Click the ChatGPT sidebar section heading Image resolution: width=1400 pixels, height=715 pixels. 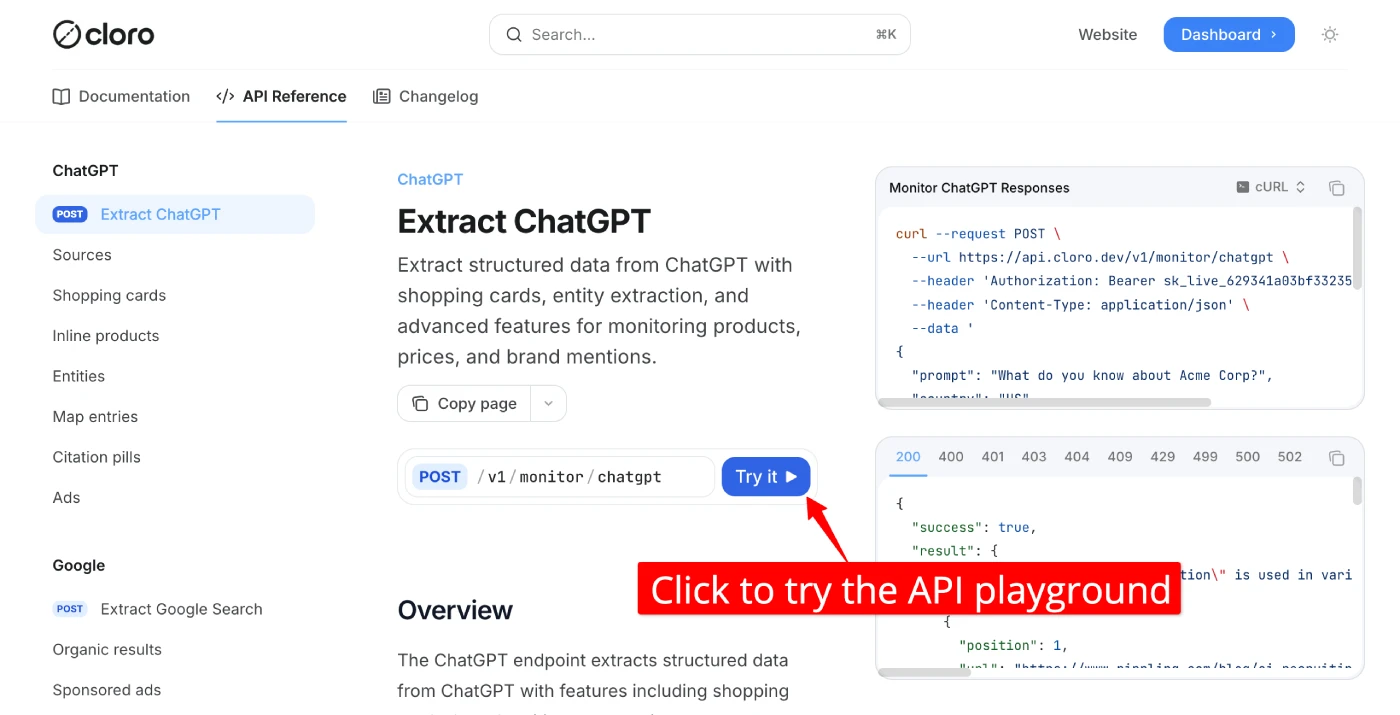click(x=85, y=171)
